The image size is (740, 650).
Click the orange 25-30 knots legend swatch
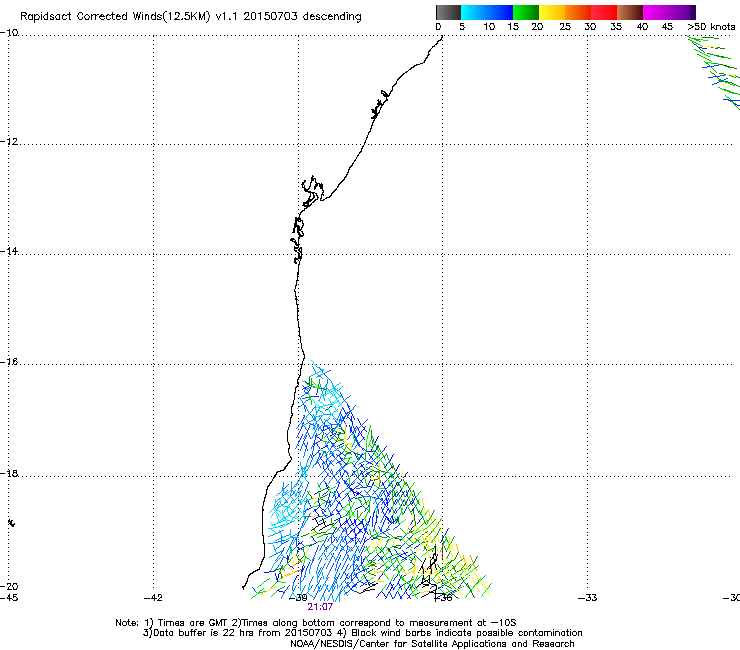(x=578, y=12)
